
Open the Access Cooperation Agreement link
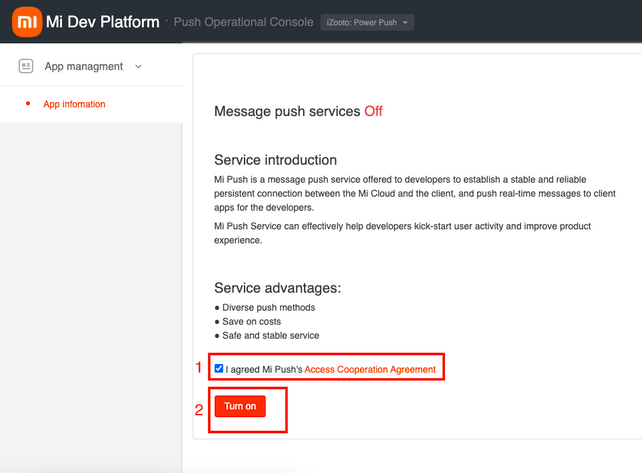coord(370,369)
